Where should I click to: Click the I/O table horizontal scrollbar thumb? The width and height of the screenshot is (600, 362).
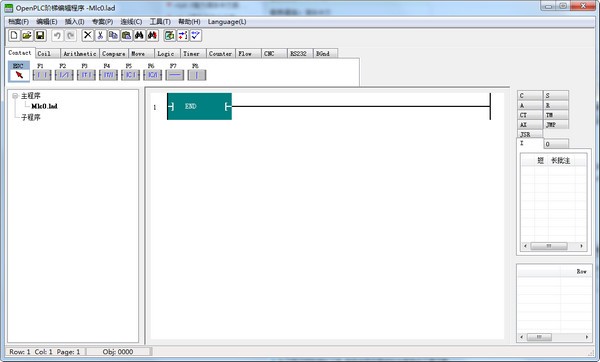point(548,246)
